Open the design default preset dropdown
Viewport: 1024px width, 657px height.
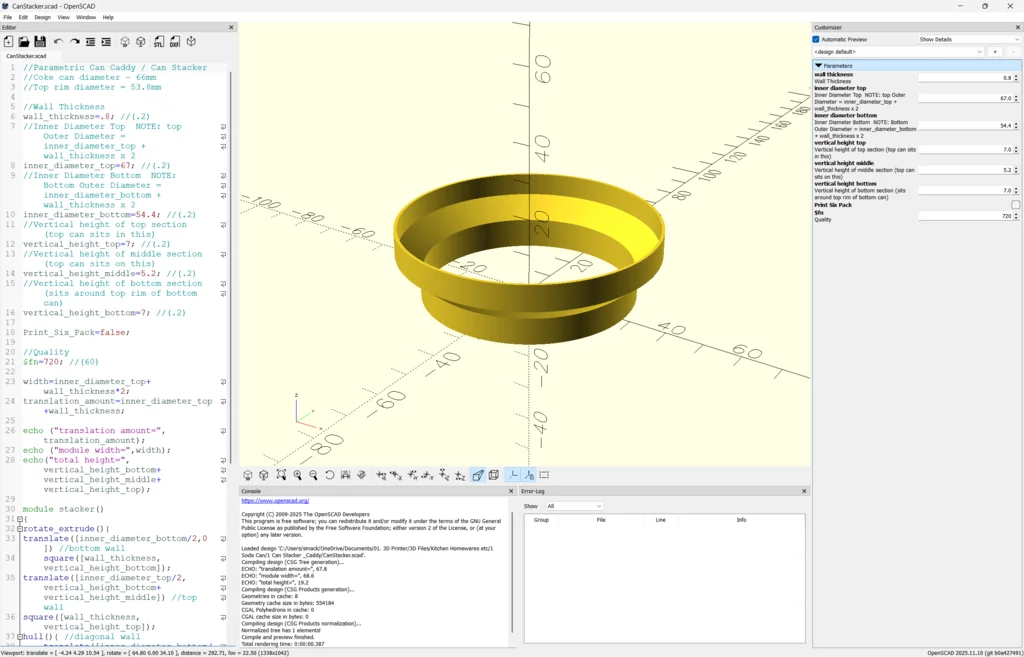tap(898, 52)
